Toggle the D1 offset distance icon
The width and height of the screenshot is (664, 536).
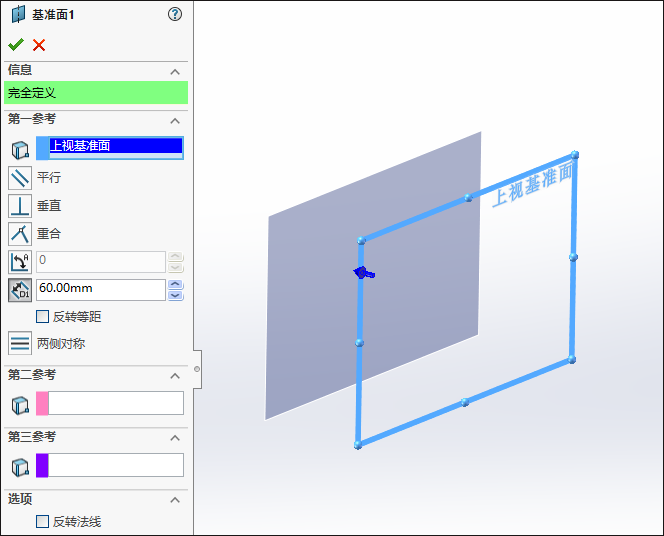point(20,290)
